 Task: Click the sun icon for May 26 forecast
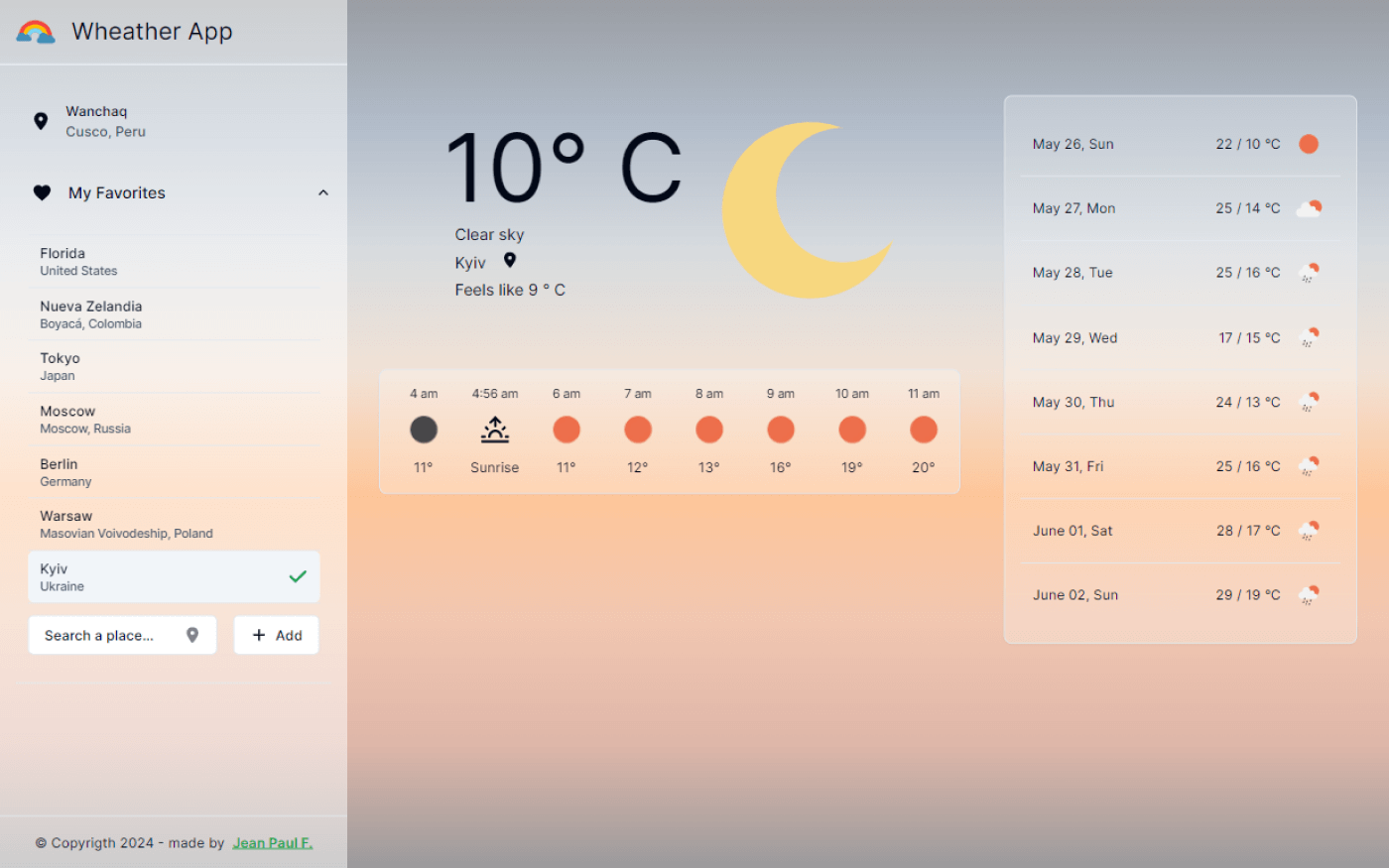tap(1308, 143)
